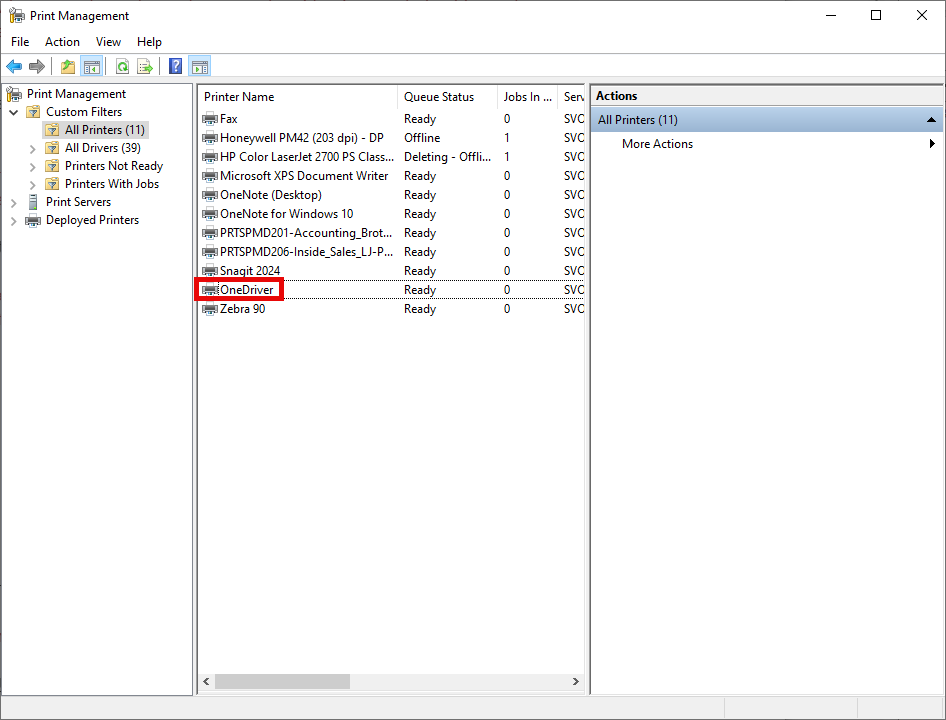Viewport: 946px width, 720px height.
Task: Sort by the Printer Name column header
Action: coord(298,97)
